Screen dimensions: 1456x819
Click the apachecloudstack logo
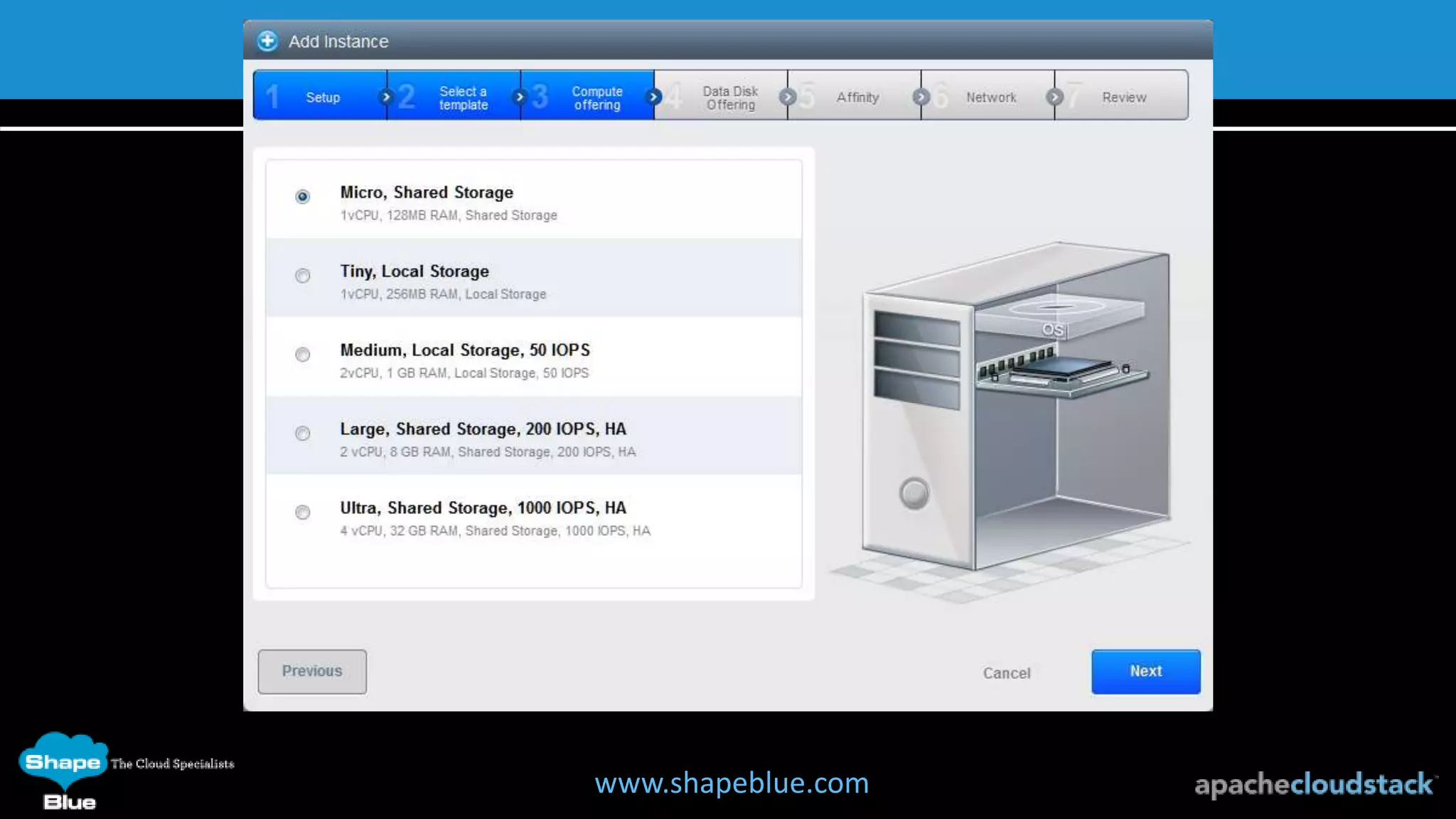1315,784
